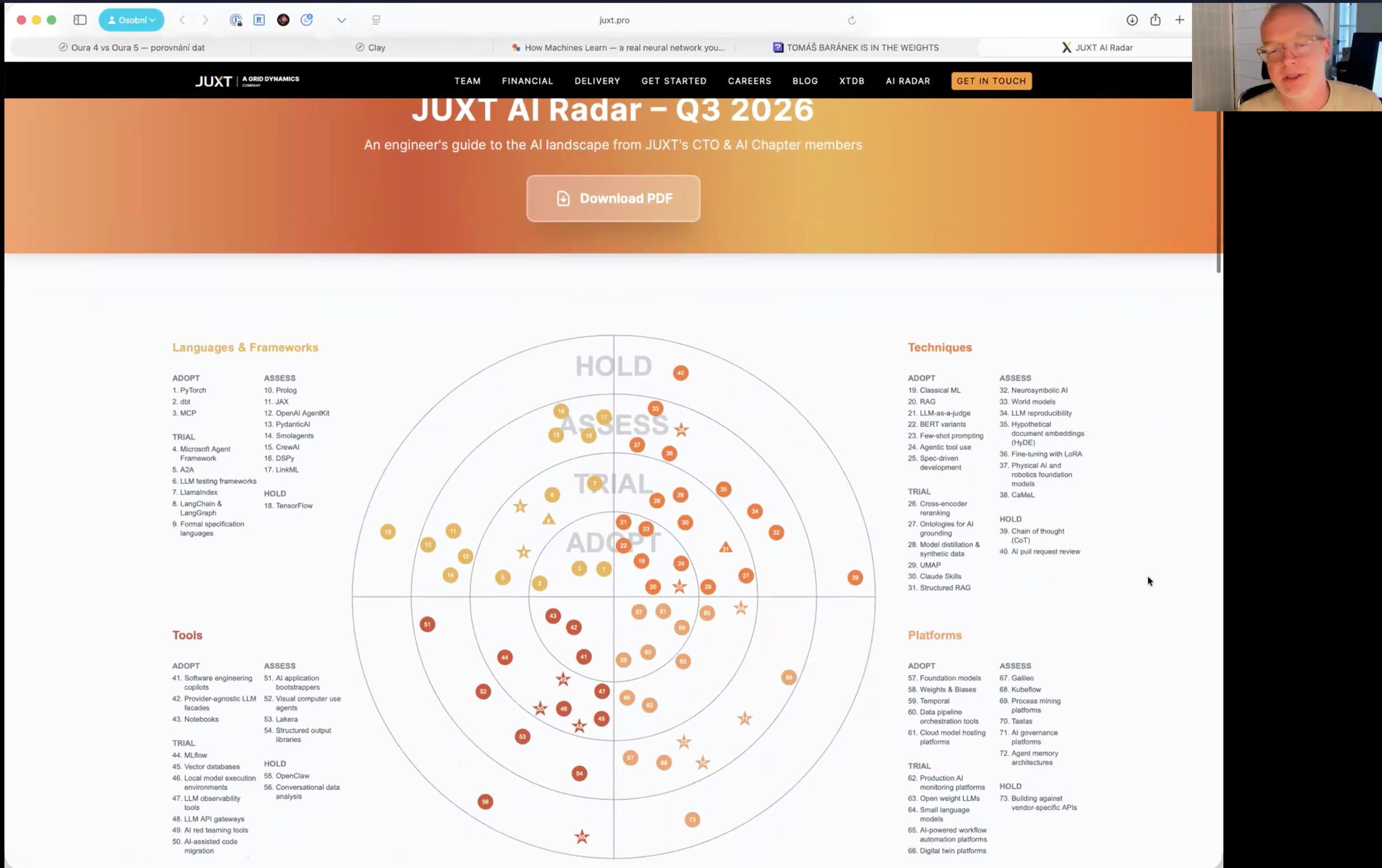Select radar blip numbered 32
Viewport: 1382px width, 868px height.
tap(776, 533)
